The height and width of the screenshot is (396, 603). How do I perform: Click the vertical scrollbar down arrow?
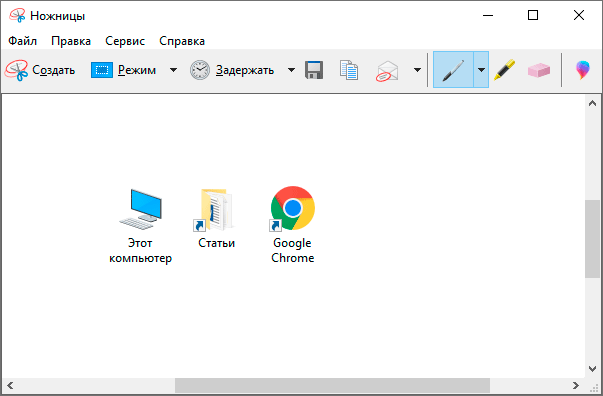(592, 369)
